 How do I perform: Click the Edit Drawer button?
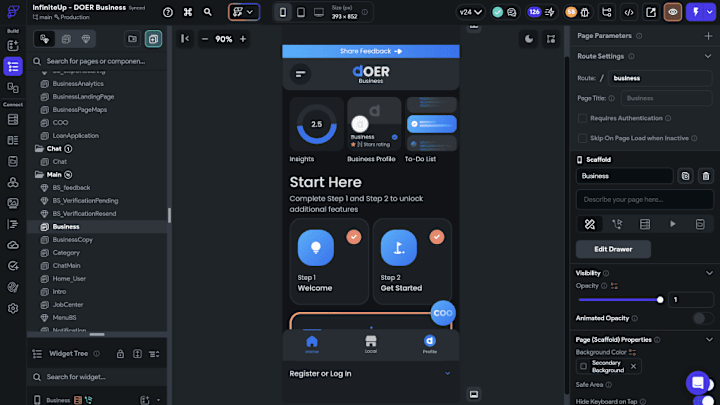[613, 249]
